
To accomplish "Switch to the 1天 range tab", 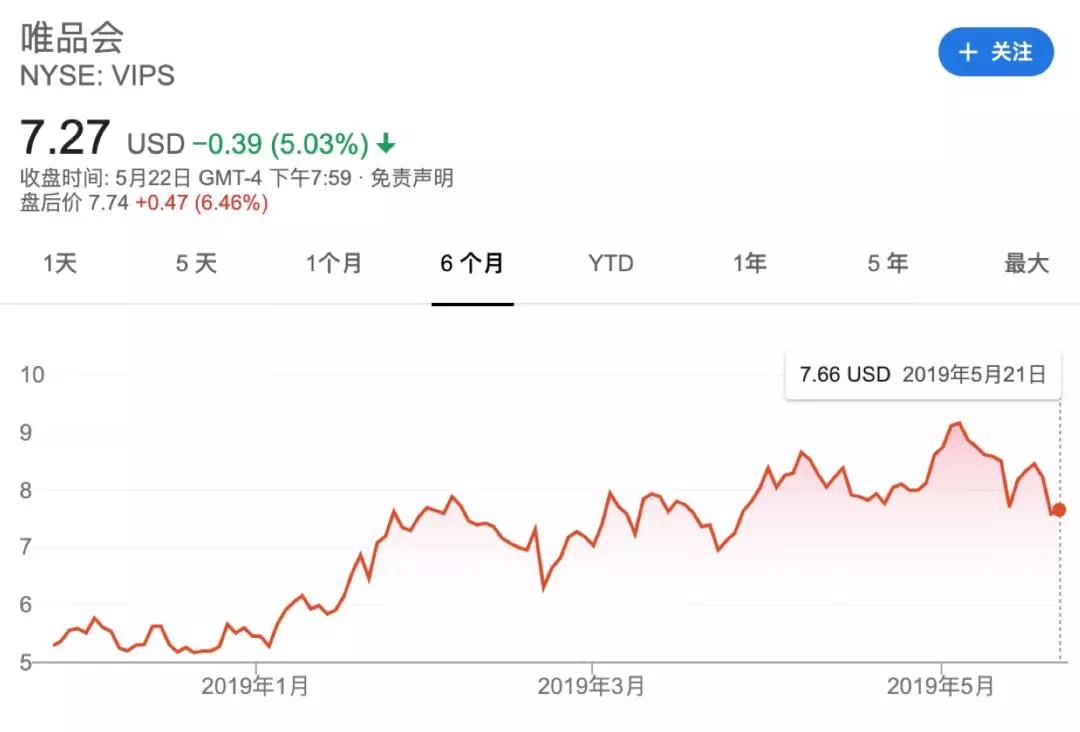I will pyautogui.click(x=59, y=264).
